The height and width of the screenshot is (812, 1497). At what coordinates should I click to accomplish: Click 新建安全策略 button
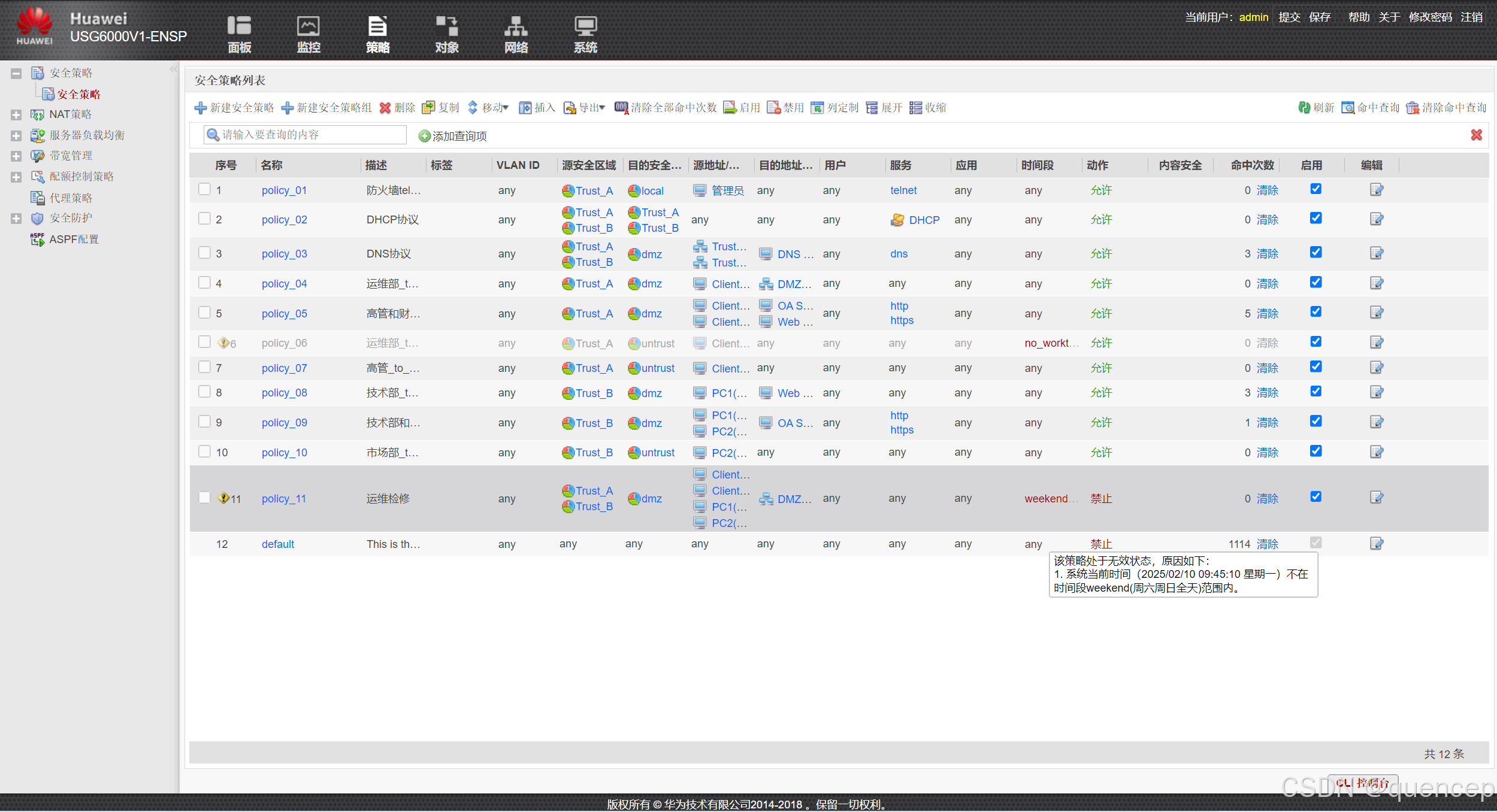coord(234,108)
